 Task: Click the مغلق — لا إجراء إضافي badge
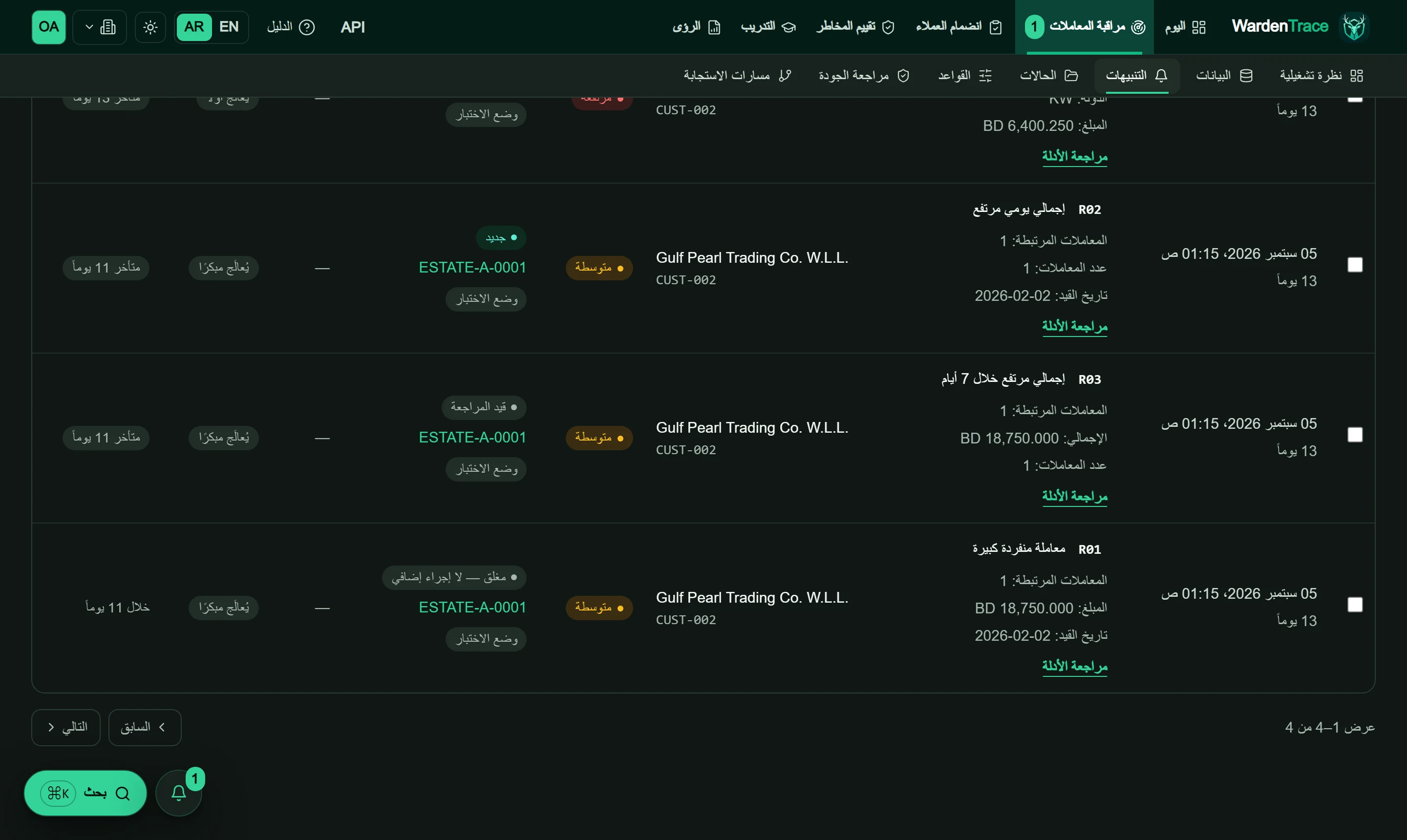point(454,577)
